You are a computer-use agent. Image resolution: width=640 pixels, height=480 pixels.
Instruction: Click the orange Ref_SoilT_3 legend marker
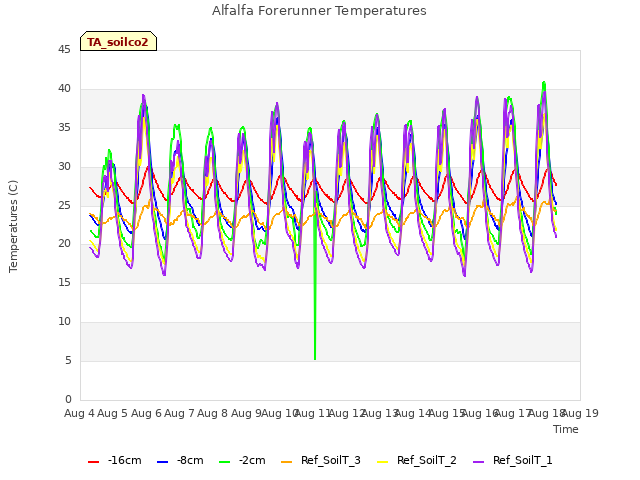coord(287,462)
